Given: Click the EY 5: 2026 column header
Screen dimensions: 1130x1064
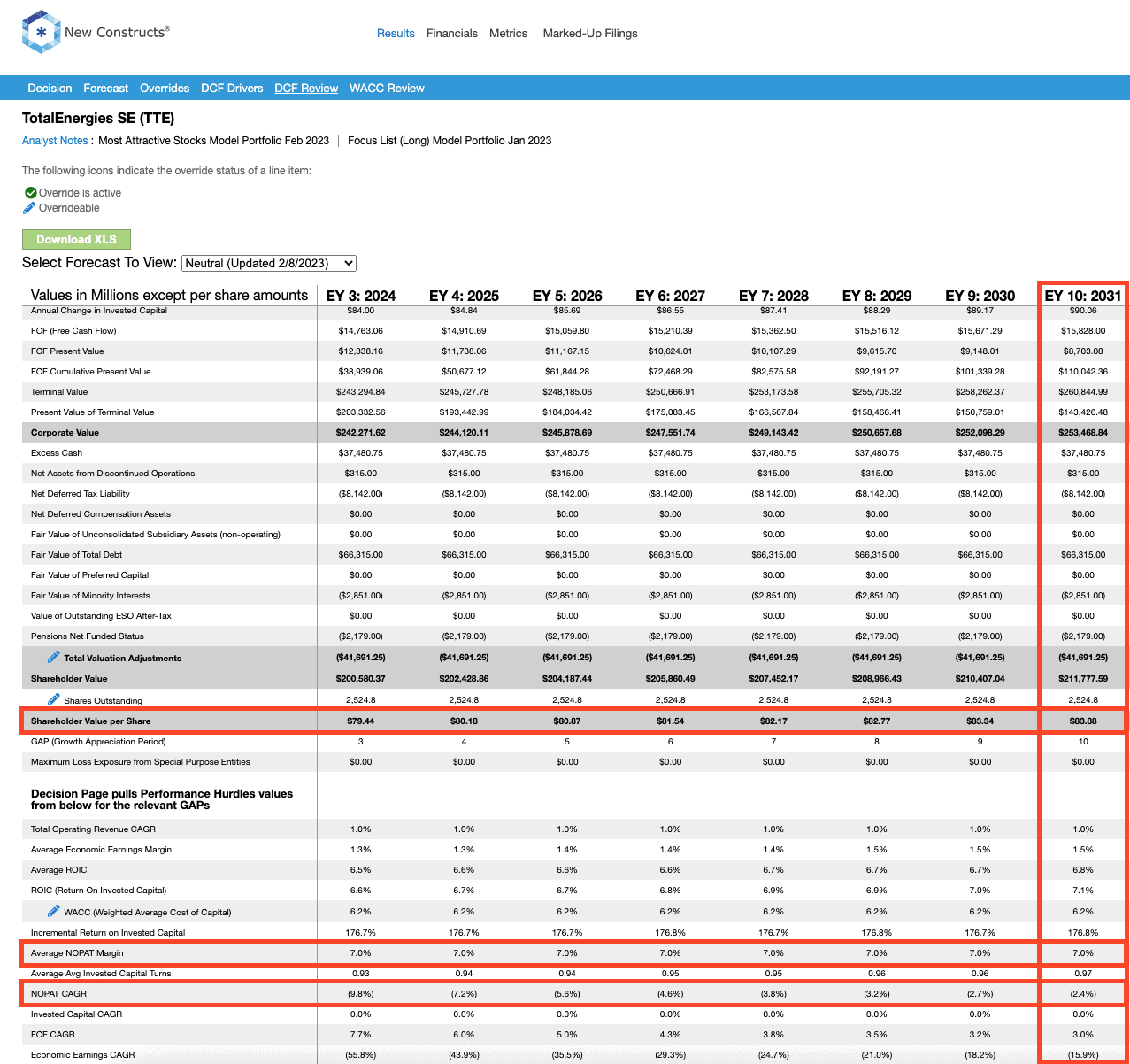Looking at the screenshot, I should (567, 296).
